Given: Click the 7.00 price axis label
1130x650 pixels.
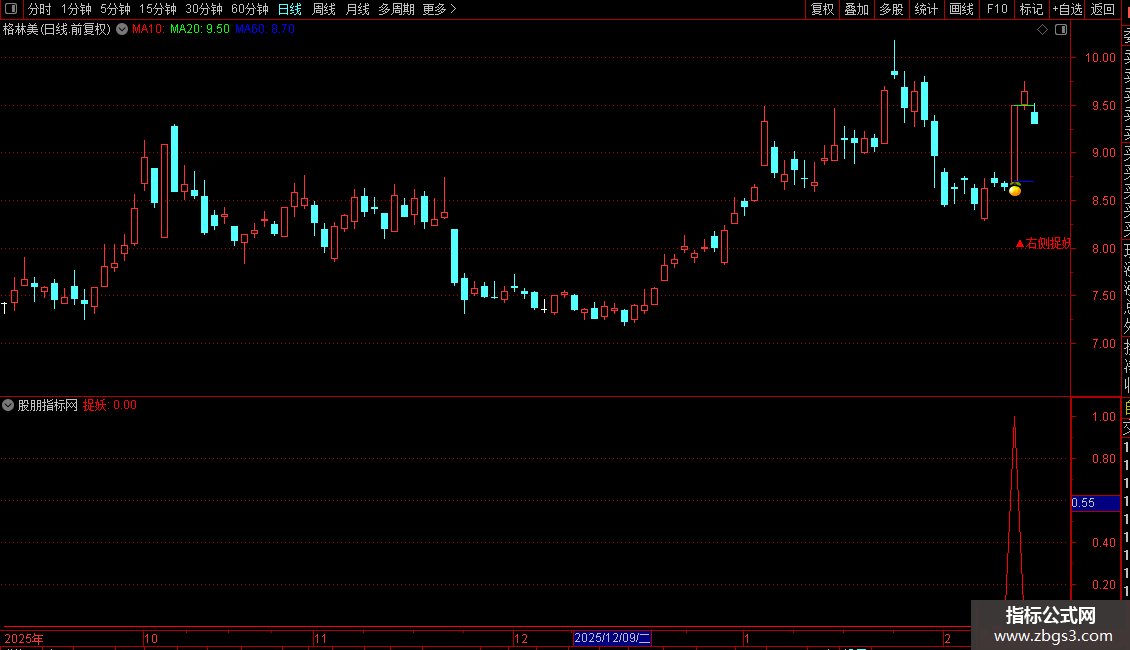Looking at the screenshot, I should [1103, 344].
